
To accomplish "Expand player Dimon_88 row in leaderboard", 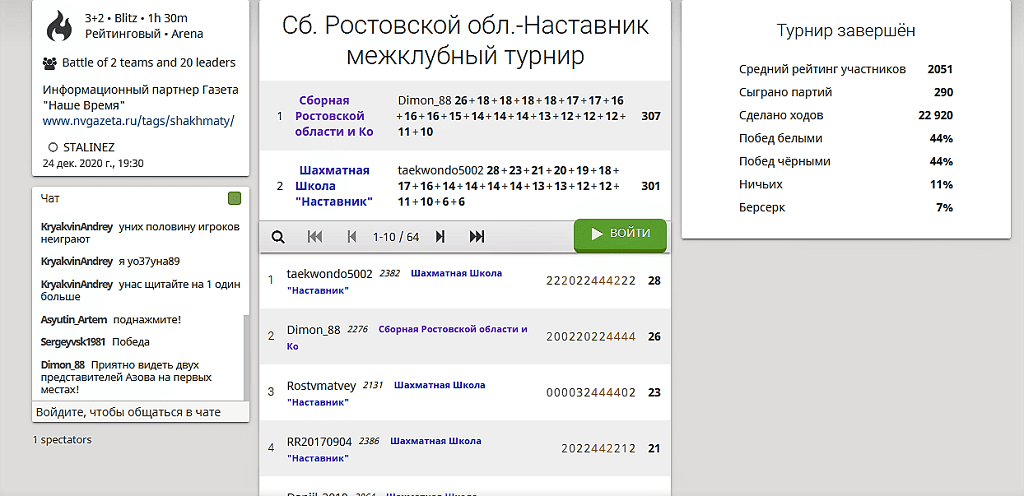I will [x=313, y=330].
